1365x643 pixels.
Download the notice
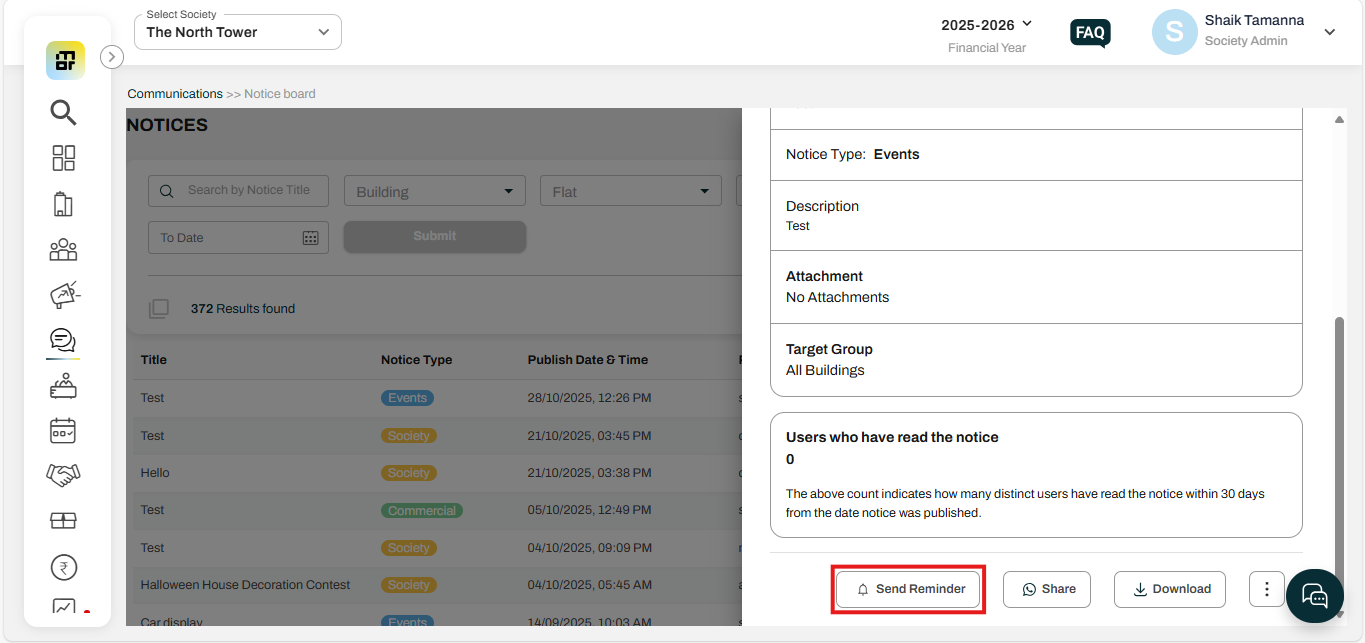coord(1170,589)
